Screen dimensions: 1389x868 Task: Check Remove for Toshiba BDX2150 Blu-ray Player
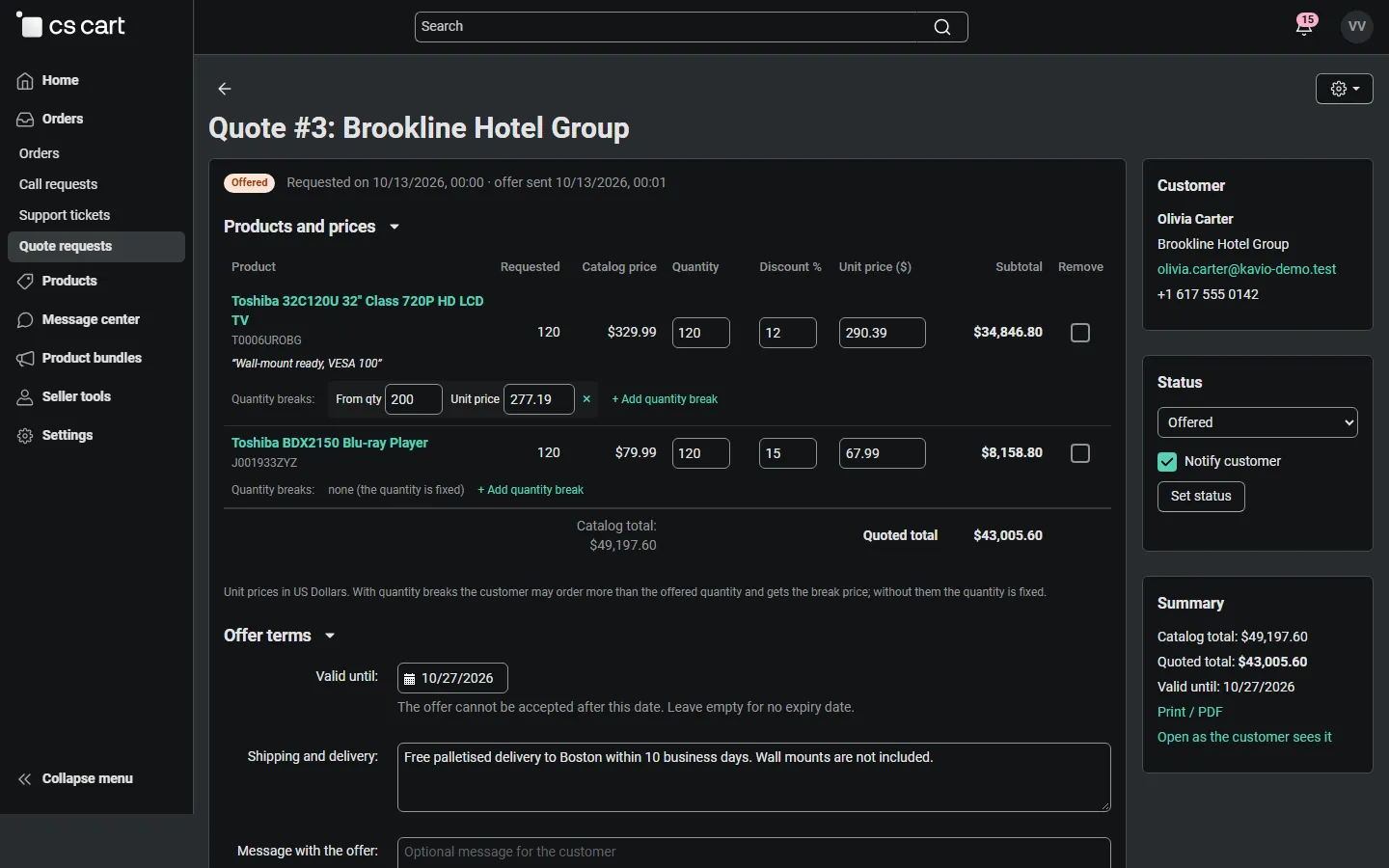point(1080,453)
